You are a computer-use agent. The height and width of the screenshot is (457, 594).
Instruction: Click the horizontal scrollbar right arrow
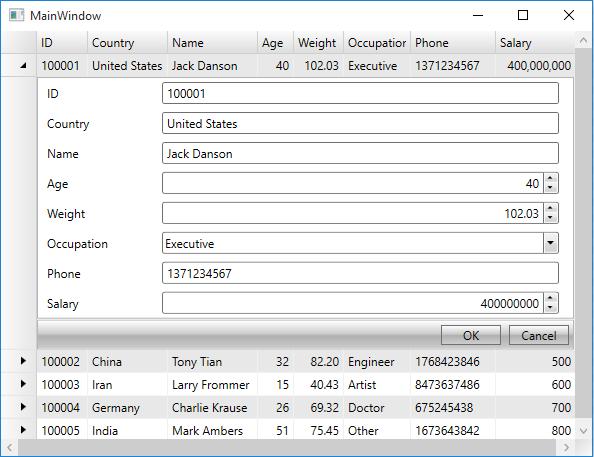tap(566, 448)
